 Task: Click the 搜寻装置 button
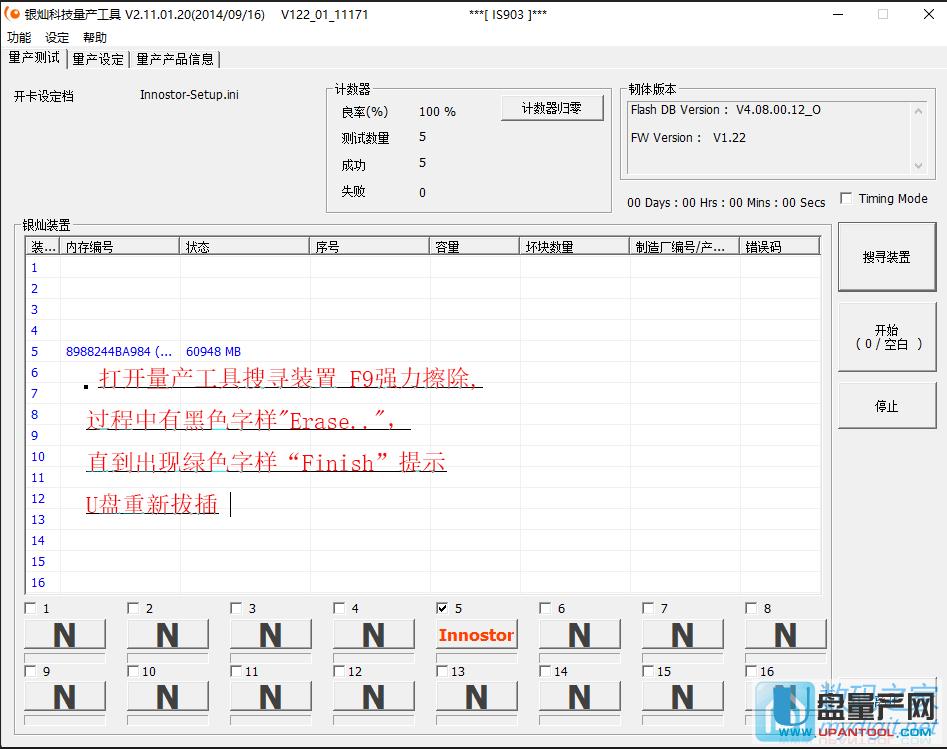[x=886, y=257]
